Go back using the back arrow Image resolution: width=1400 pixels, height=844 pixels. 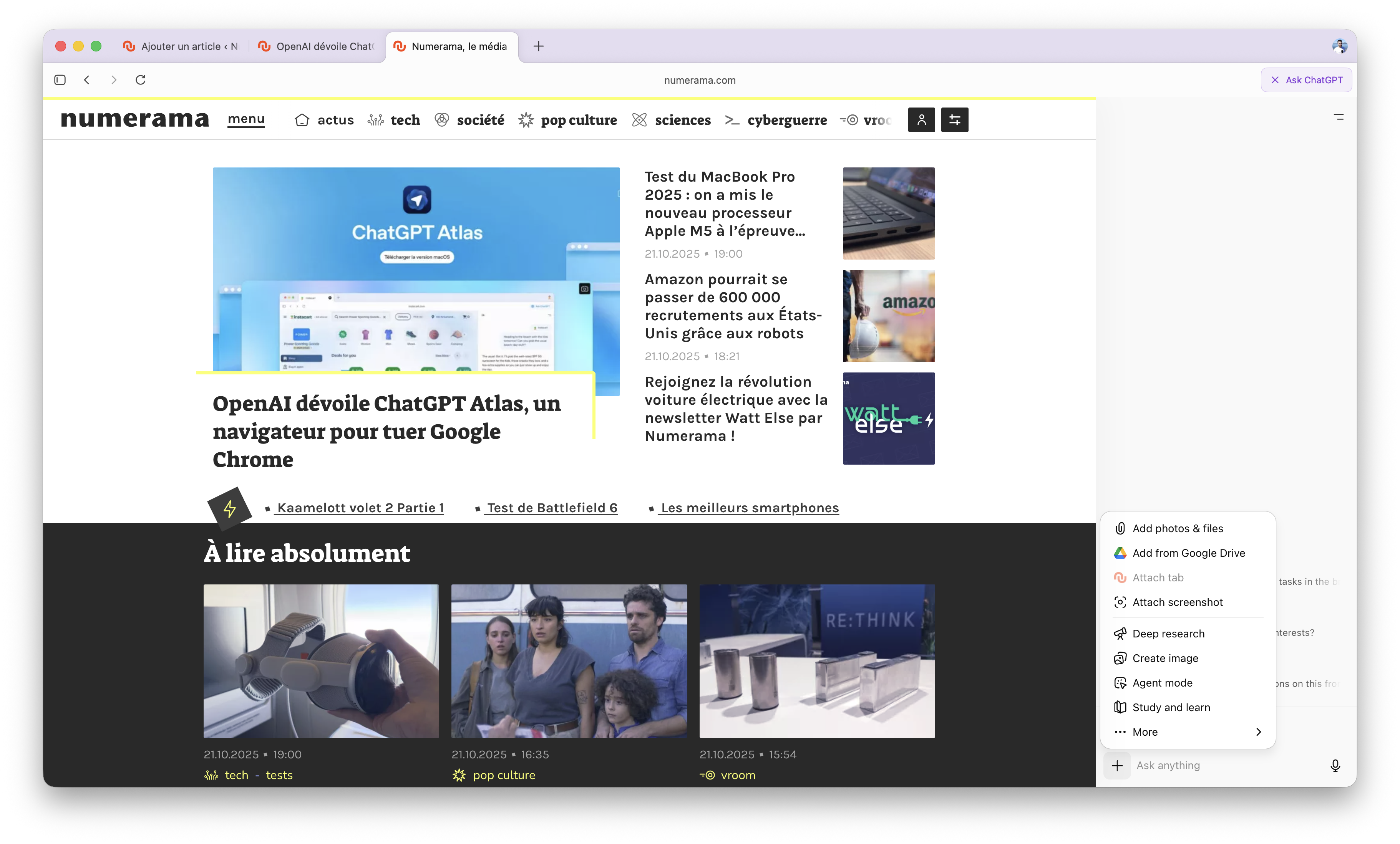pyautogui.click(x=86, y=80)
